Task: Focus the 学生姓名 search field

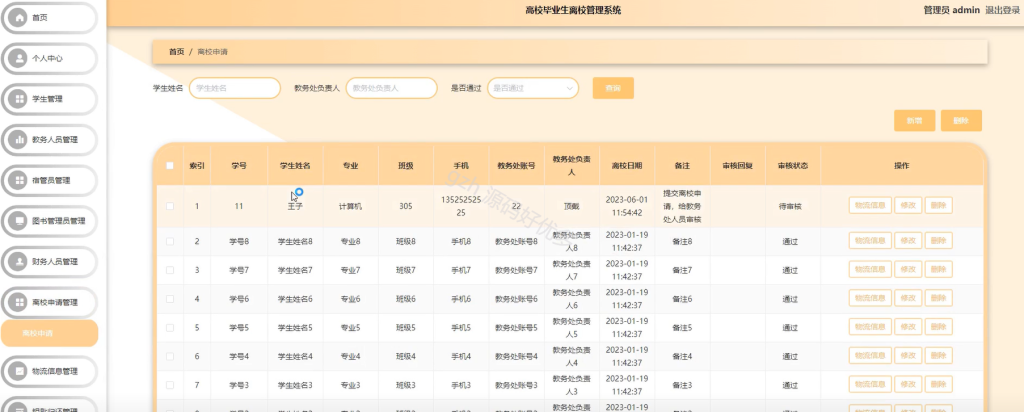Action: [235, 88]
